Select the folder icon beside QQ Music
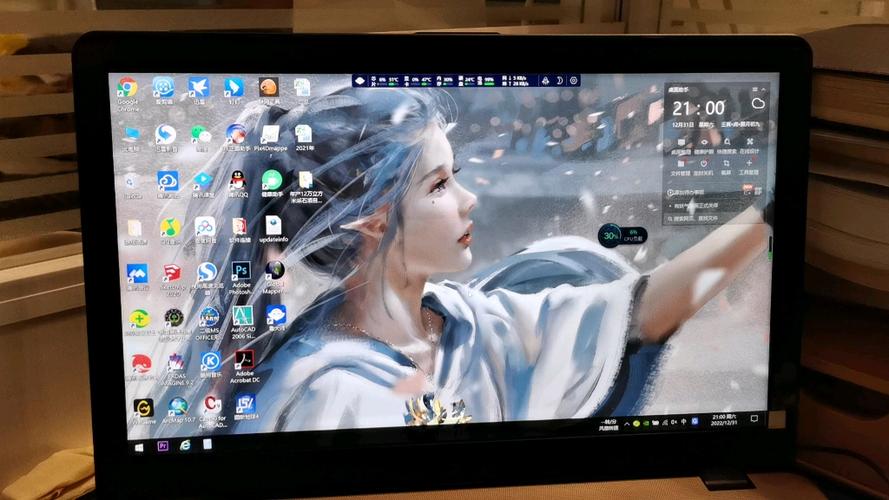 point(134,229)
